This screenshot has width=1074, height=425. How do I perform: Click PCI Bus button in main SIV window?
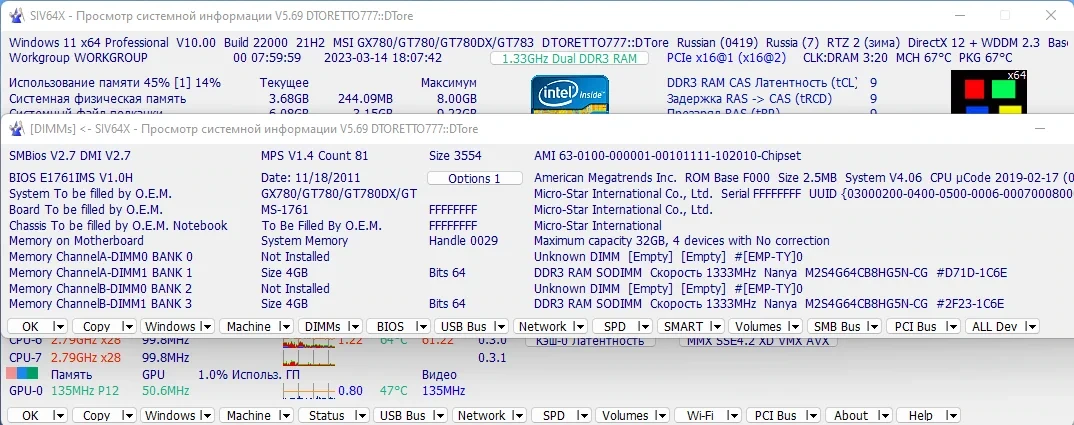(776, 415)
